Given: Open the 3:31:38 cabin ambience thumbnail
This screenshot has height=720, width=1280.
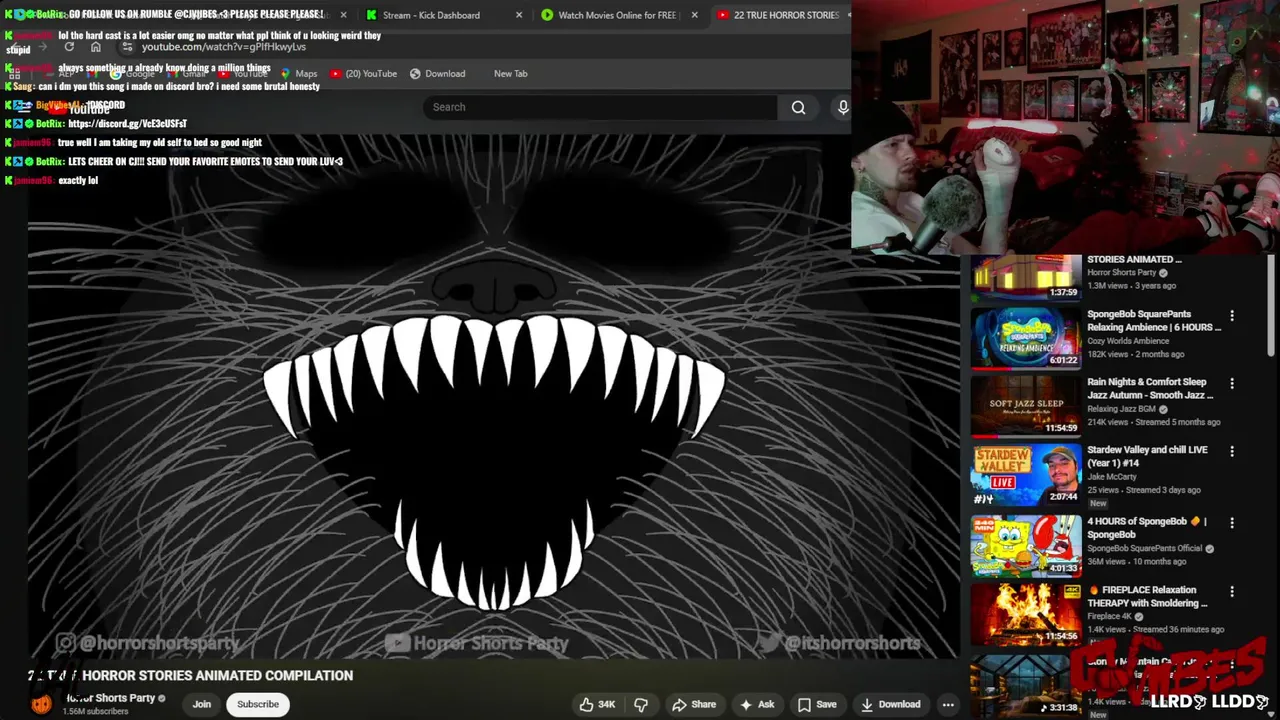Looking at the screenshot, I should click(1026, 686).
